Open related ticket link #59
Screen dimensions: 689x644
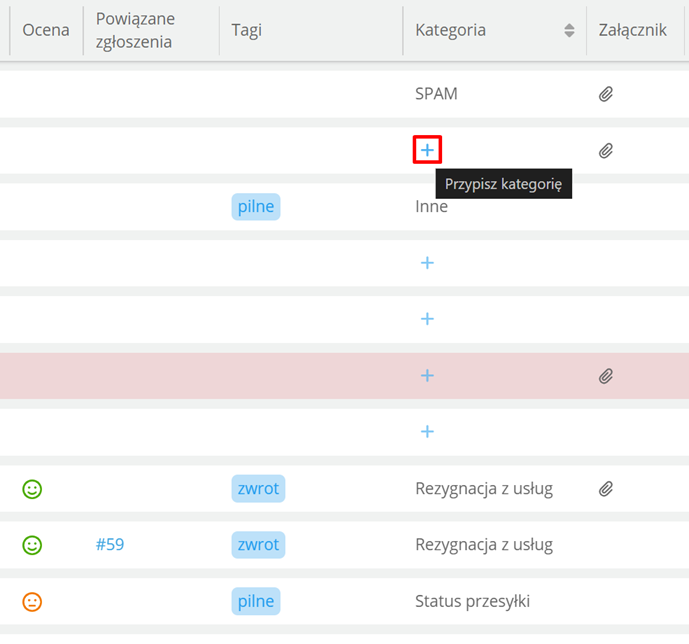tap(110, 545)
